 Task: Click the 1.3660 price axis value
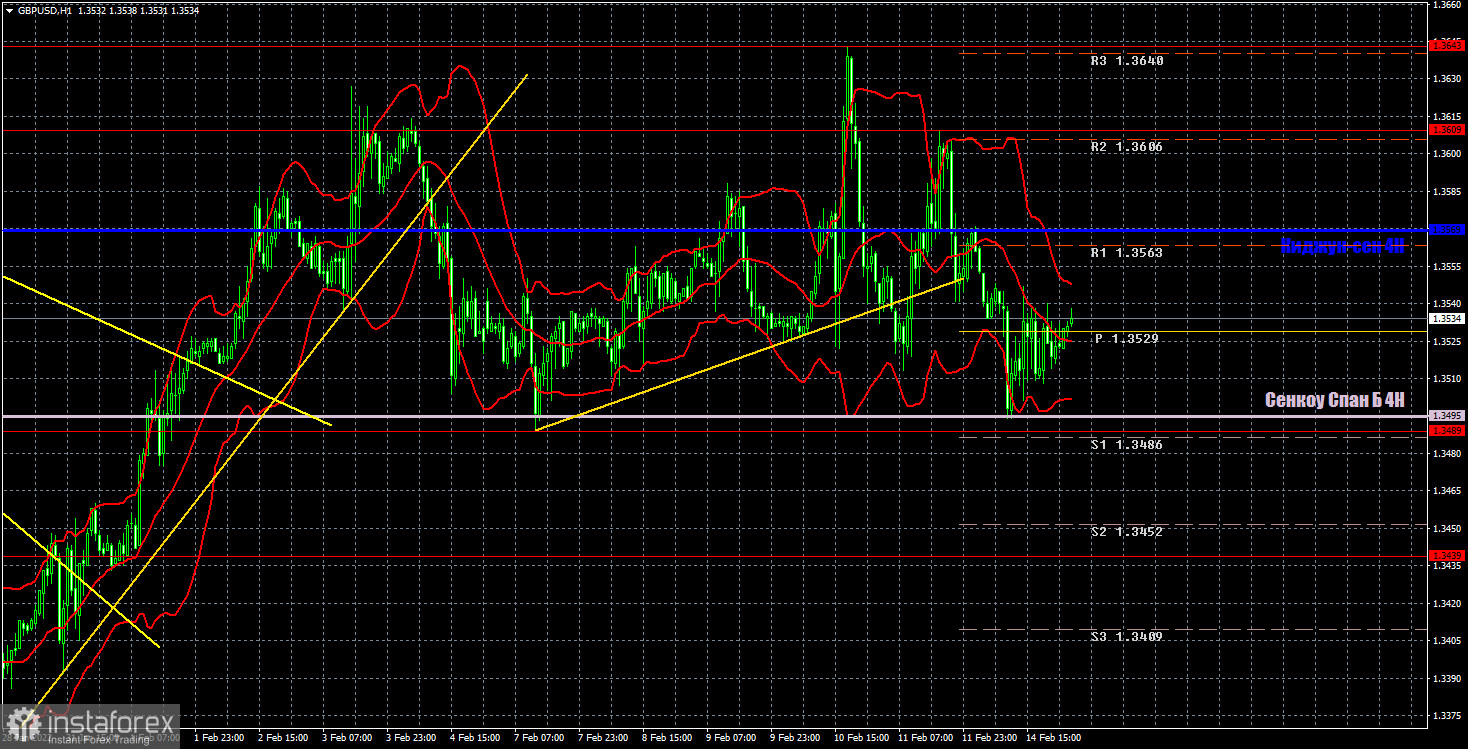coord(1447,5)
